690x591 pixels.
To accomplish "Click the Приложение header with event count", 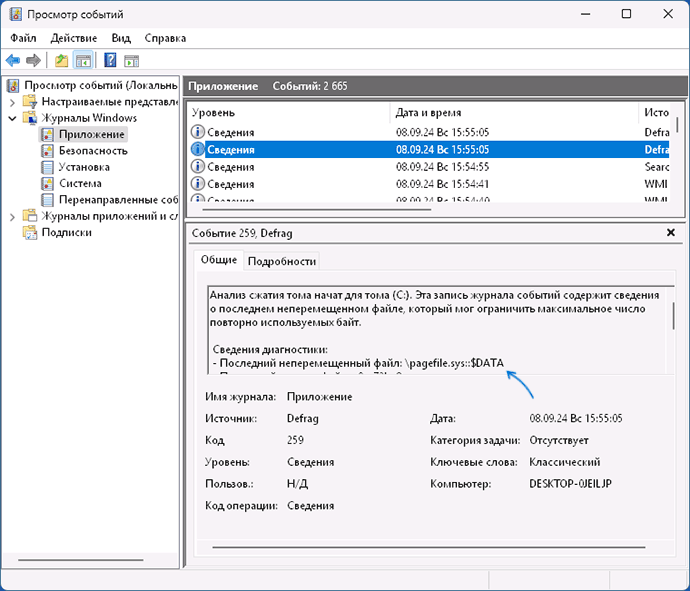I will click(x=435, y=86).
